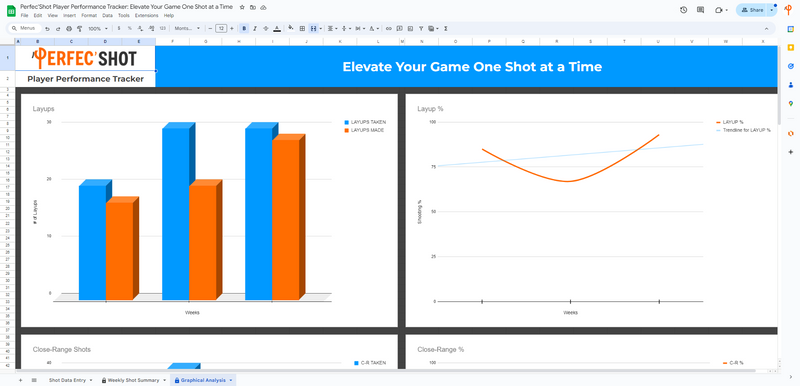
Task: Expand the Graphical Analysis tab menu arrow
Action: pos(231,380)
